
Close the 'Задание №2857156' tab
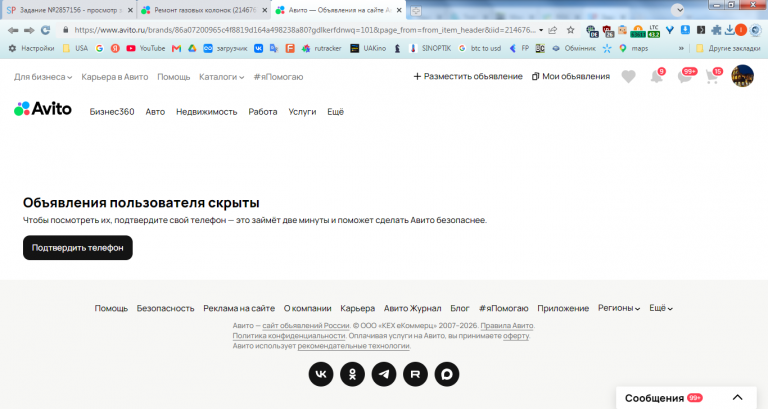pyautogui.click(x=130, y=10)
